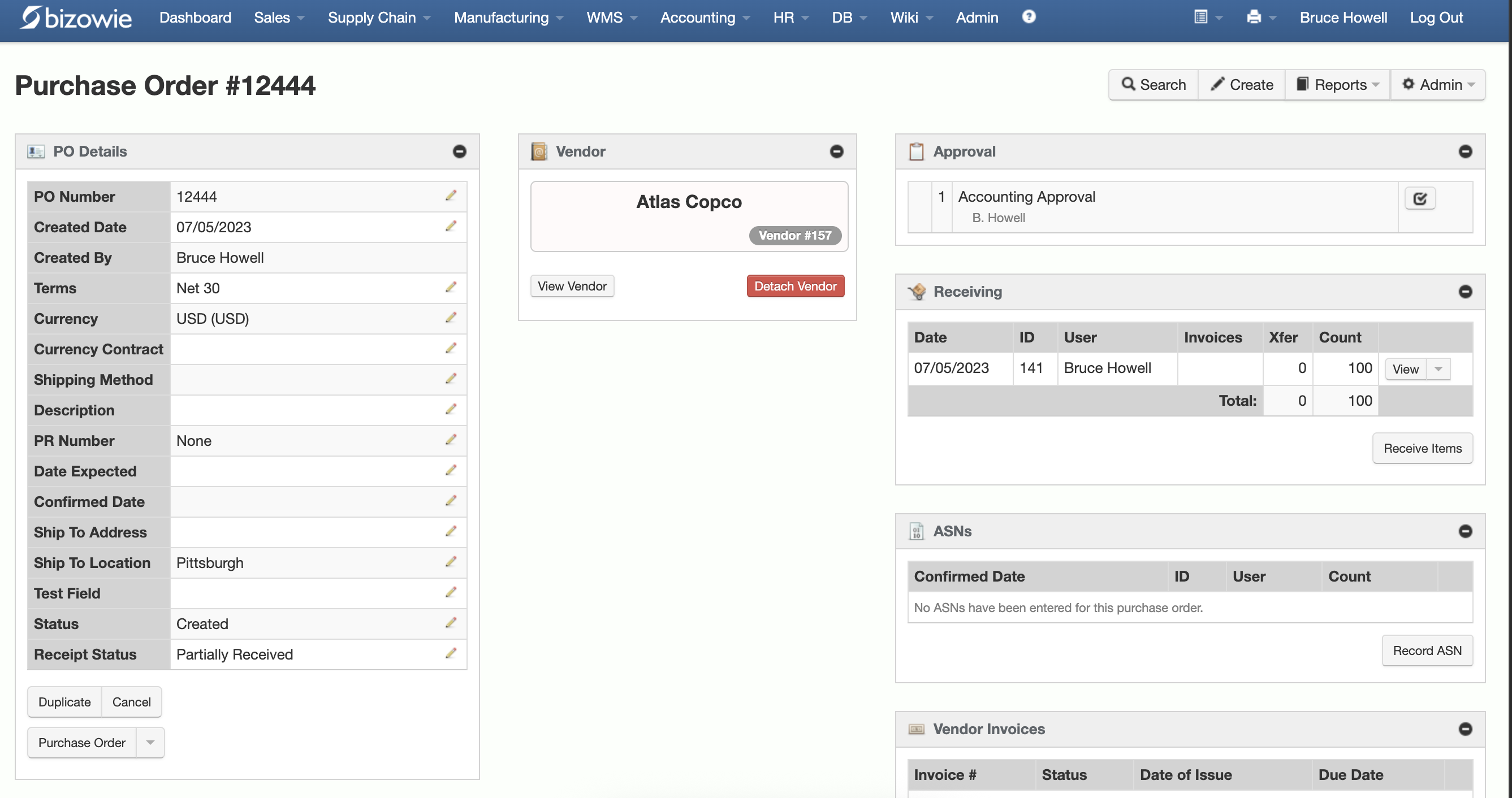Edit Receipt Status with pencil icon
Viewport: 1512px width, 798px height.
pos(450,653)
